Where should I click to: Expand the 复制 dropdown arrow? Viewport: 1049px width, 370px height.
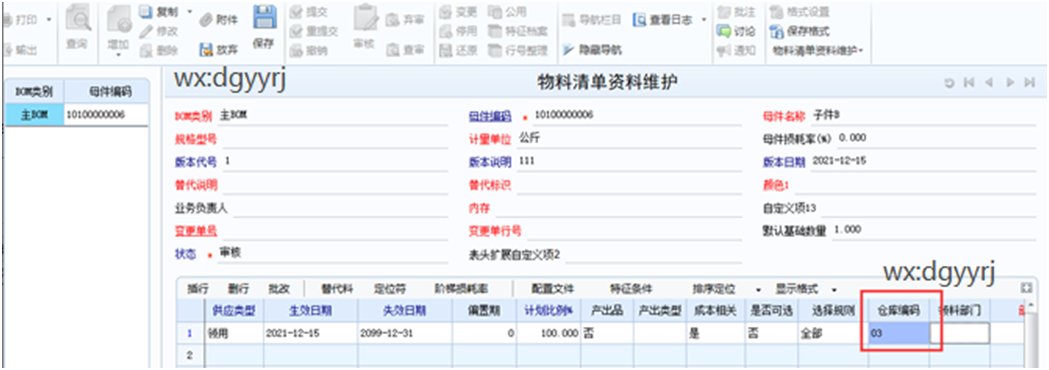pyautogui.click(x=189, y=11)
